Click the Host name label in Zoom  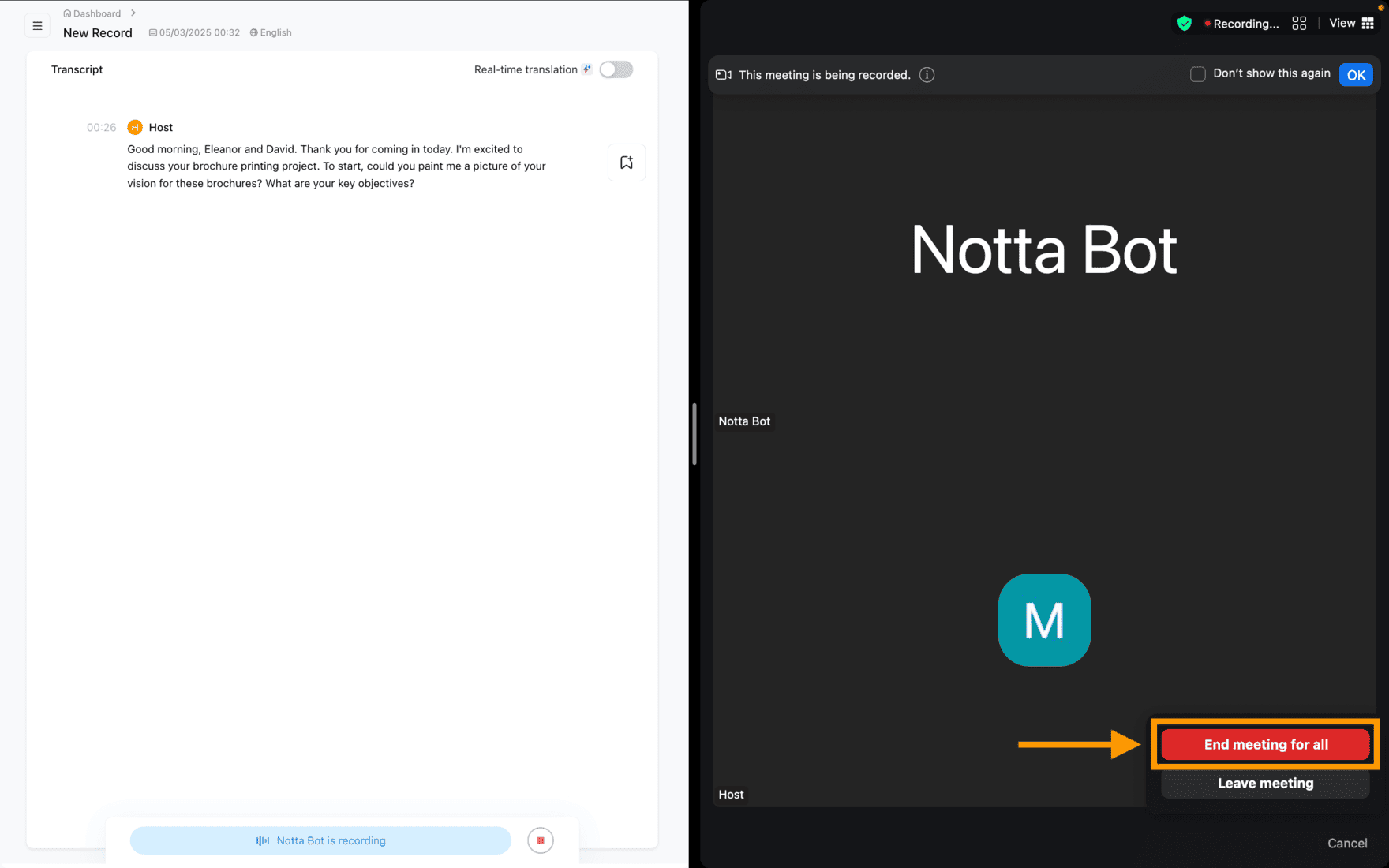coord(731,795)
